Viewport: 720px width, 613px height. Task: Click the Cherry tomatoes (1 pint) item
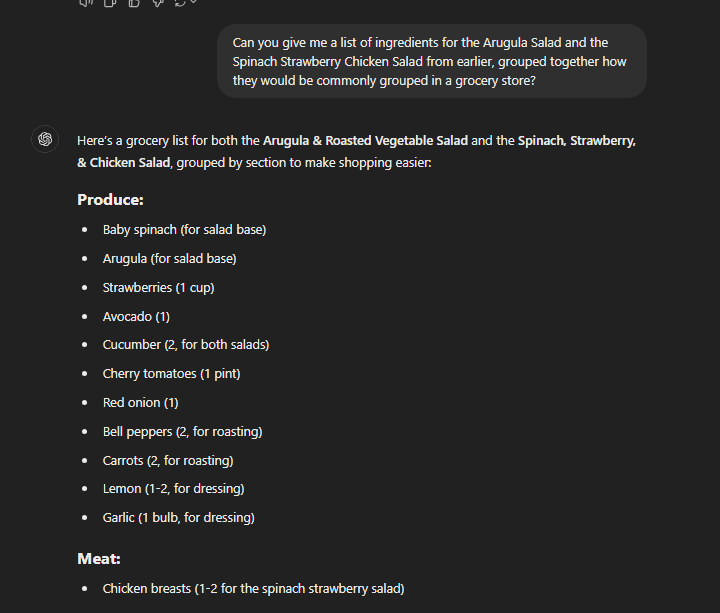(x=171, y=374)
